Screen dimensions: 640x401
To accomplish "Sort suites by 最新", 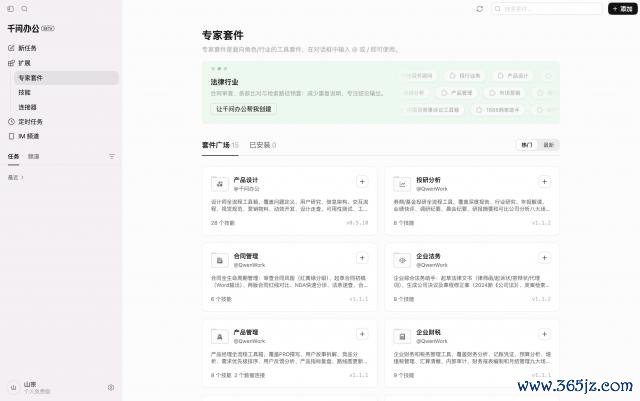I will [548, 145].
